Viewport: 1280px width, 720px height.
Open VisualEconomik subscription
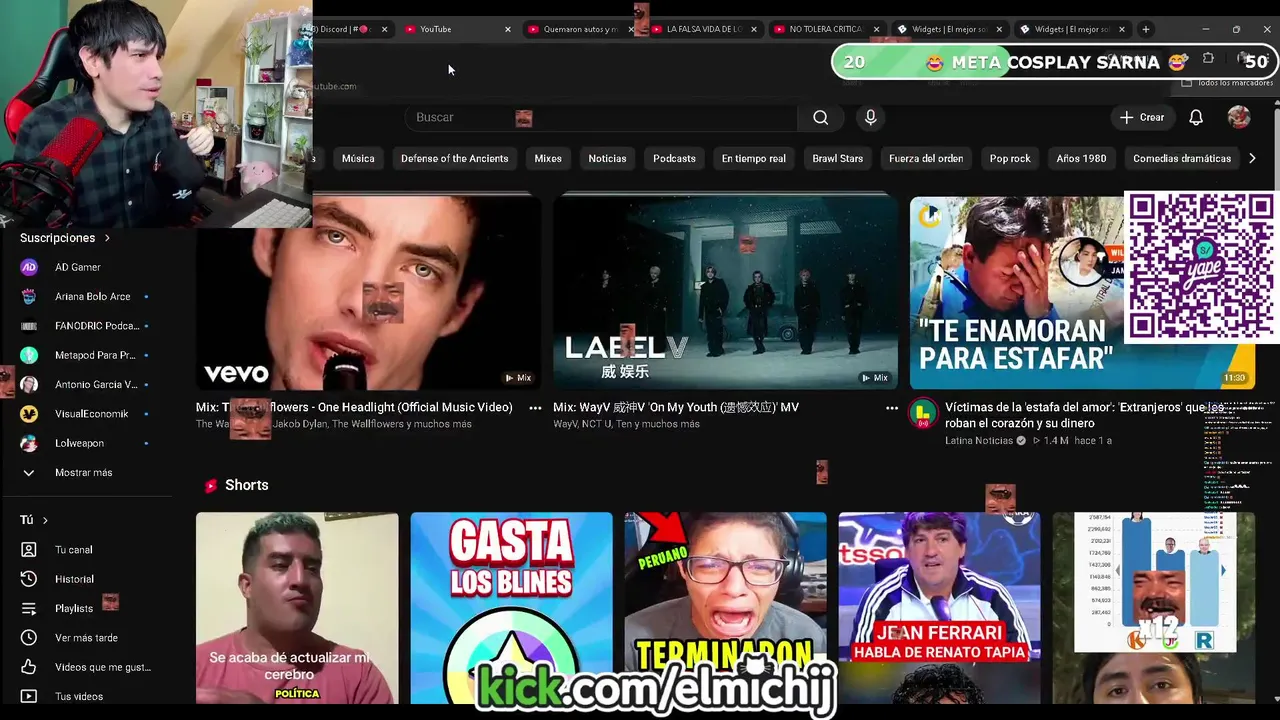pyautogui.click(x=85, y=414)
